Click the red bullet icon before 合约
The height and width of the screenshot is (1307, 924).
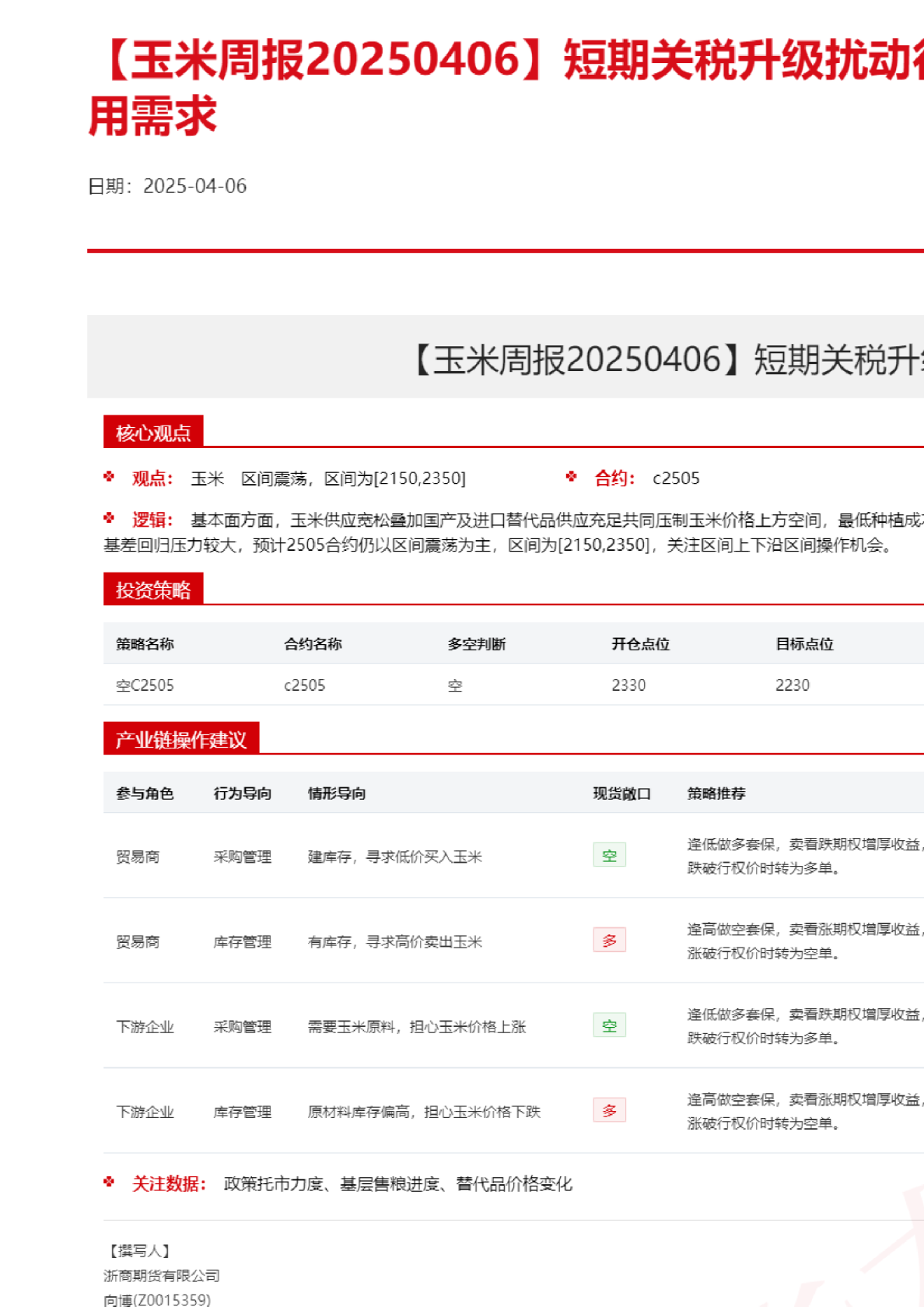click(572, 477)
